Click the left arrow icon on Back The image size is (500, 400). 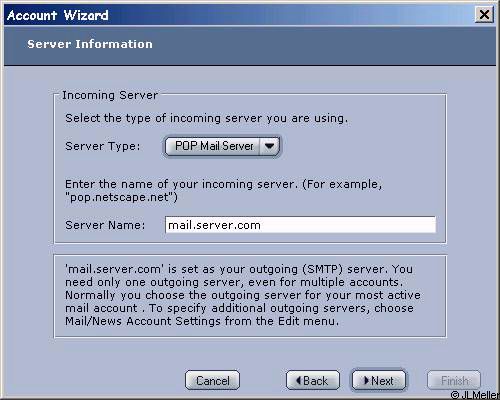pyautogui.click(x=299, y=380)
